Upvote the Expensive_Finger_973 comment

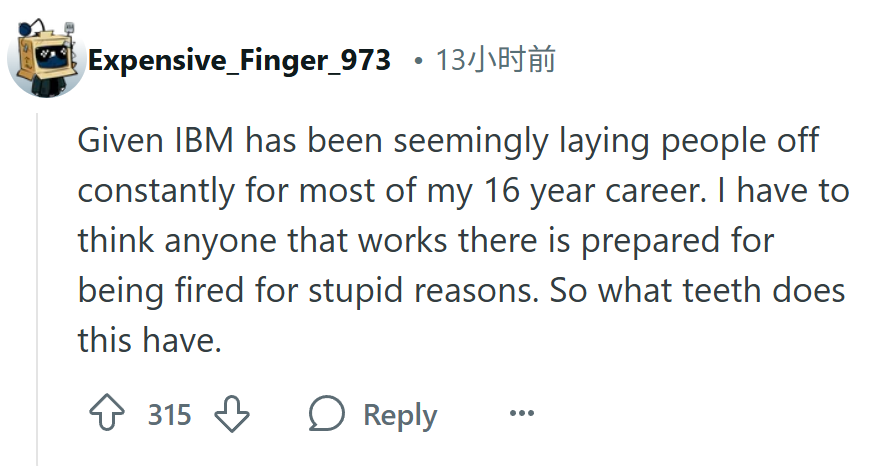click(107, 414)
